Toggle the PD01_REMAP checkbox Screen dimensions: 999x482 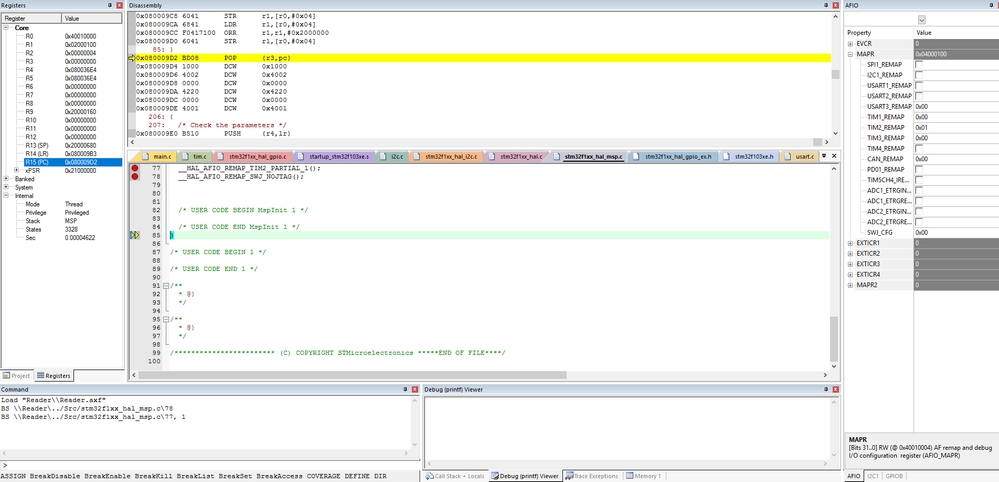point(919,169)
